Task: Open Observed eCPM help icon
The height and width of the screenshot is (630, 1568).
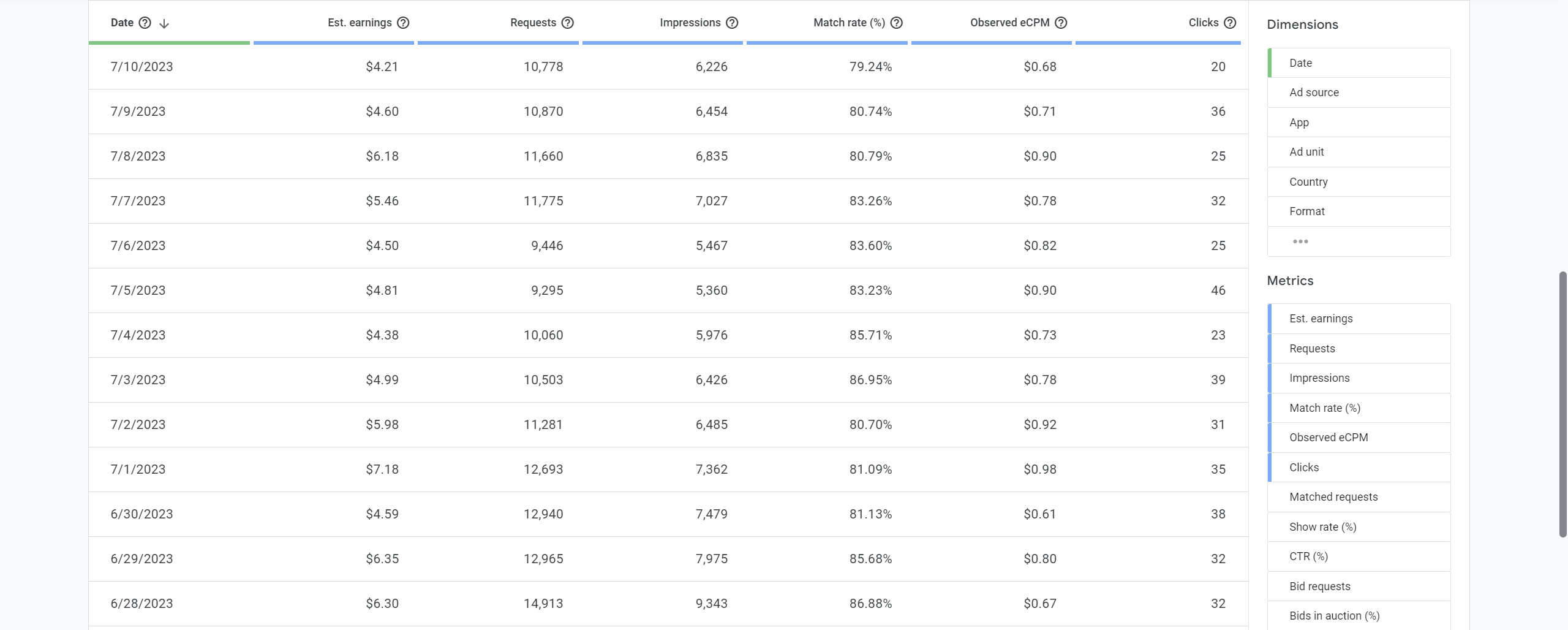Action: pyautogui.click(x=1061, y=23)
